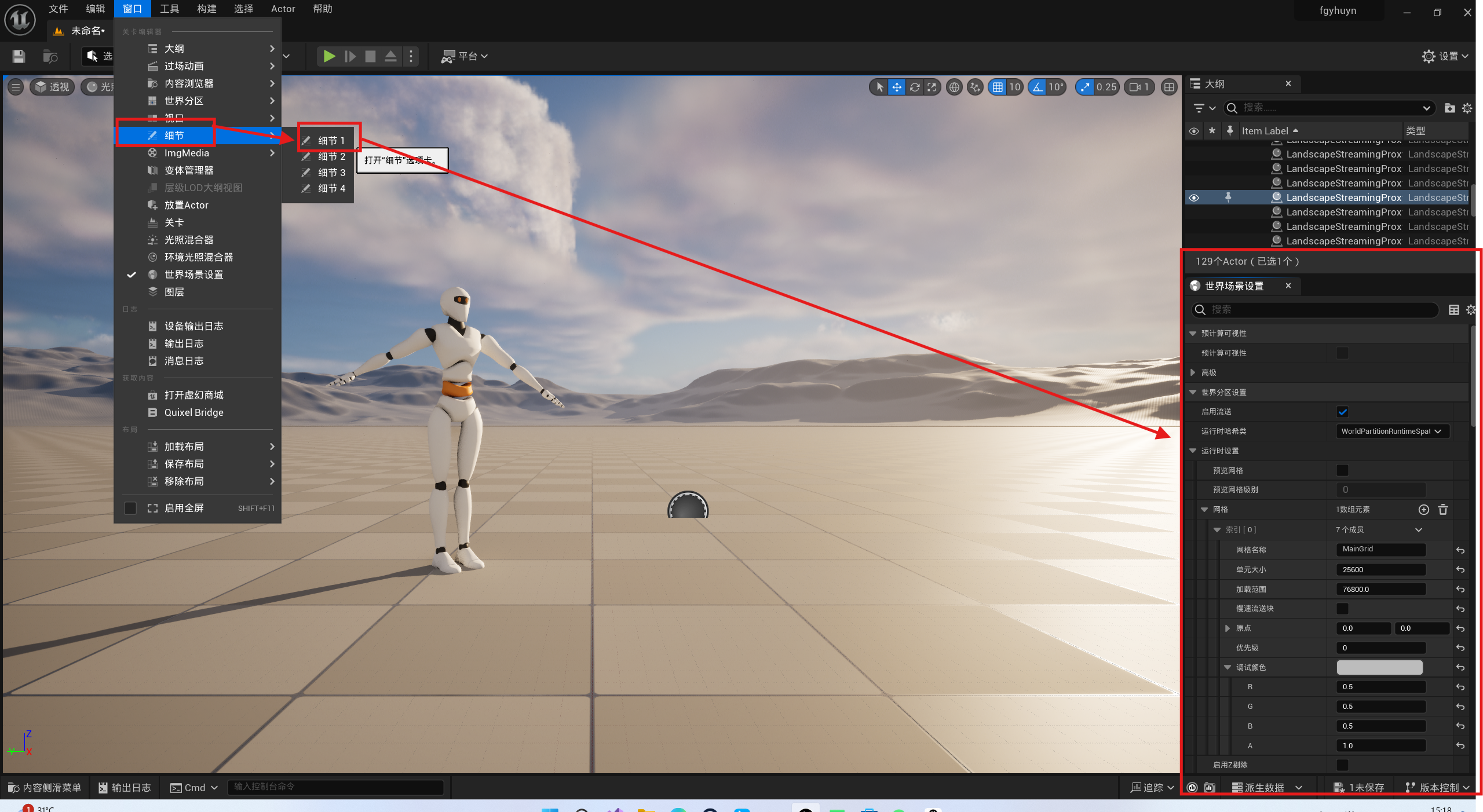The width and height of the screenshot is (1483, 812).
Task: Open the 工具 (Tools) menu
Action: [x=169, y=9]
